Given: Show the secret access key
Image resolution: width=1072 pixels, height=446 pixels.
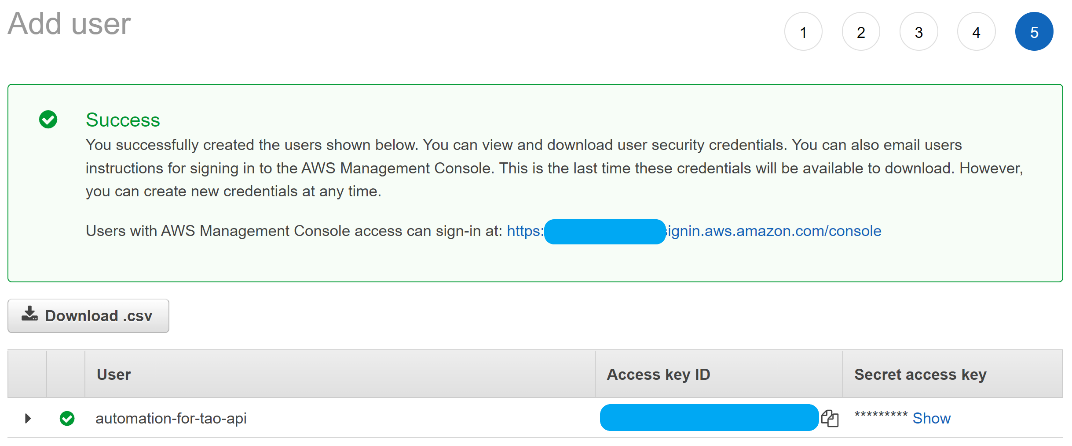Looking at the screenshot, I should point(931,418).
